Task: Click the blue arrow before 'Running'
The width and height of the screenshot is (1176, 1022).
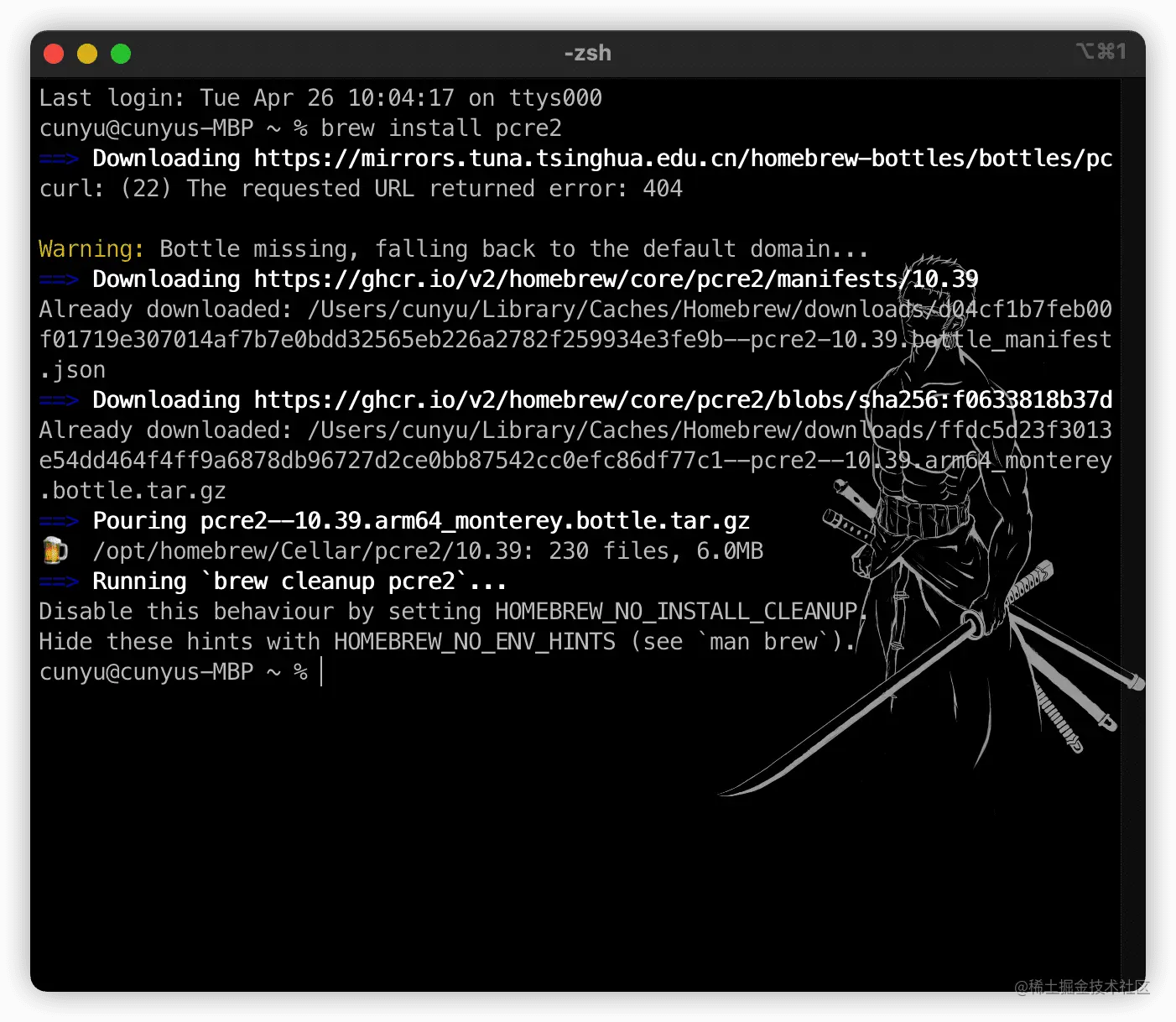Action: [59, 581]
